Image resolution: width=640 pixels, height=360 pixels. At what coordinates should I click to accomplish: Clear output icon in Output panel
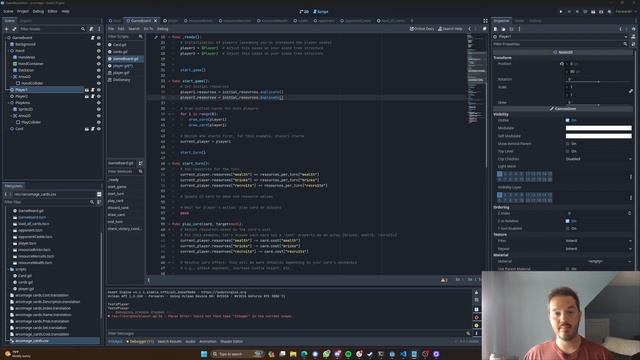click(x=476, y=293)
